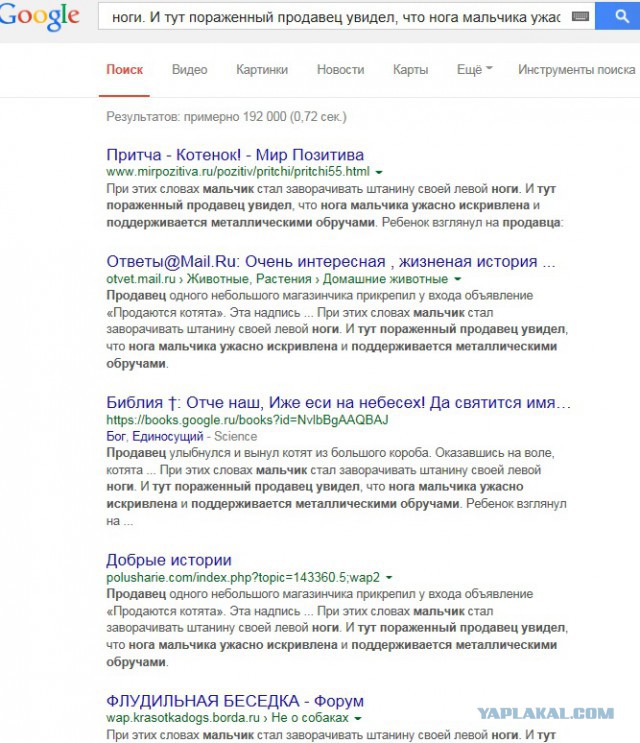Click the Google logo
Screen dimensions: 640x743
(39, 17)
